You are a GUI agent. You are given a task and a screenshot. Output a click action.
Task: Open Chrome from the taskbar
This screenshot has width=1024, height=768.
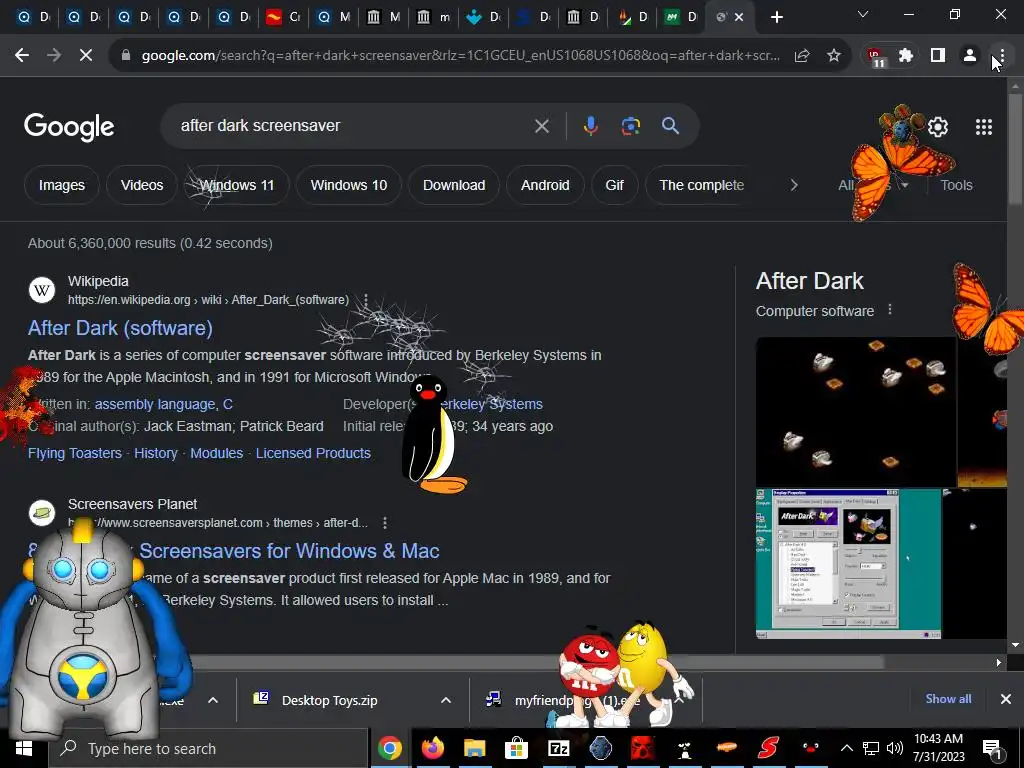tap(389, 748)
